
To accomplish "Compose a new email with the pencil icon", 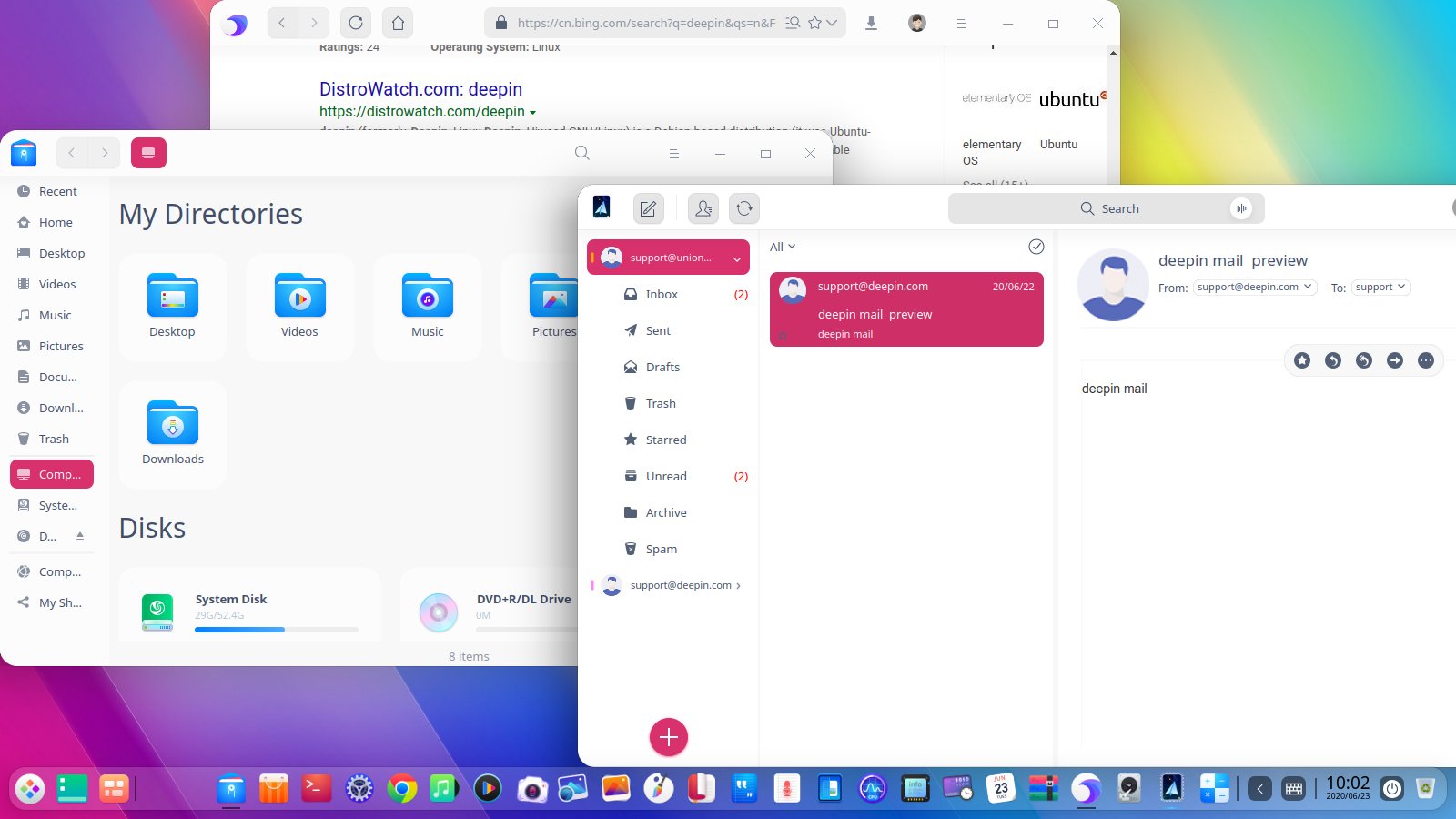I will click(648, 208).
